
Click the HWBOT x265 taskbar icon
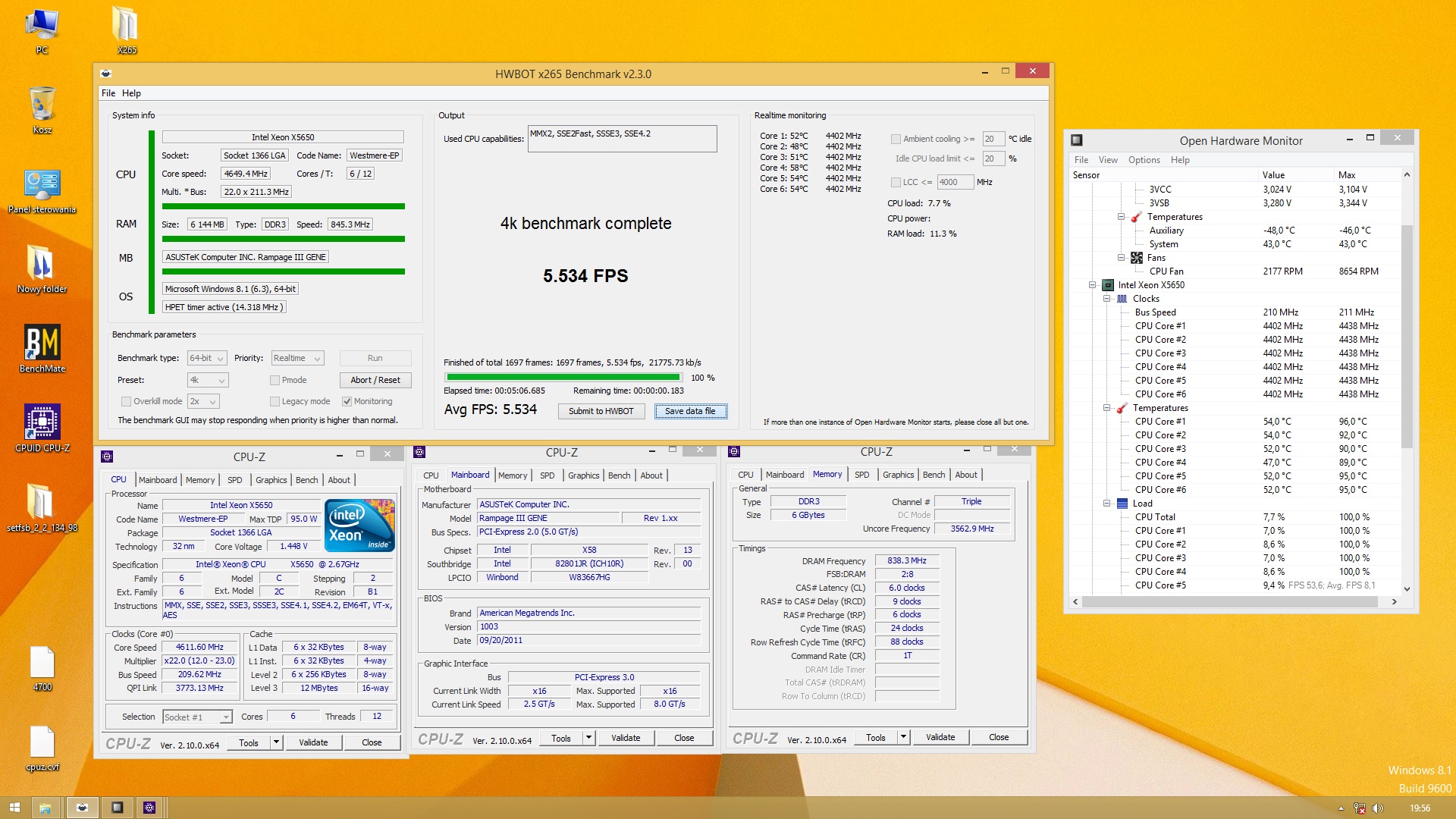point(82,808)
